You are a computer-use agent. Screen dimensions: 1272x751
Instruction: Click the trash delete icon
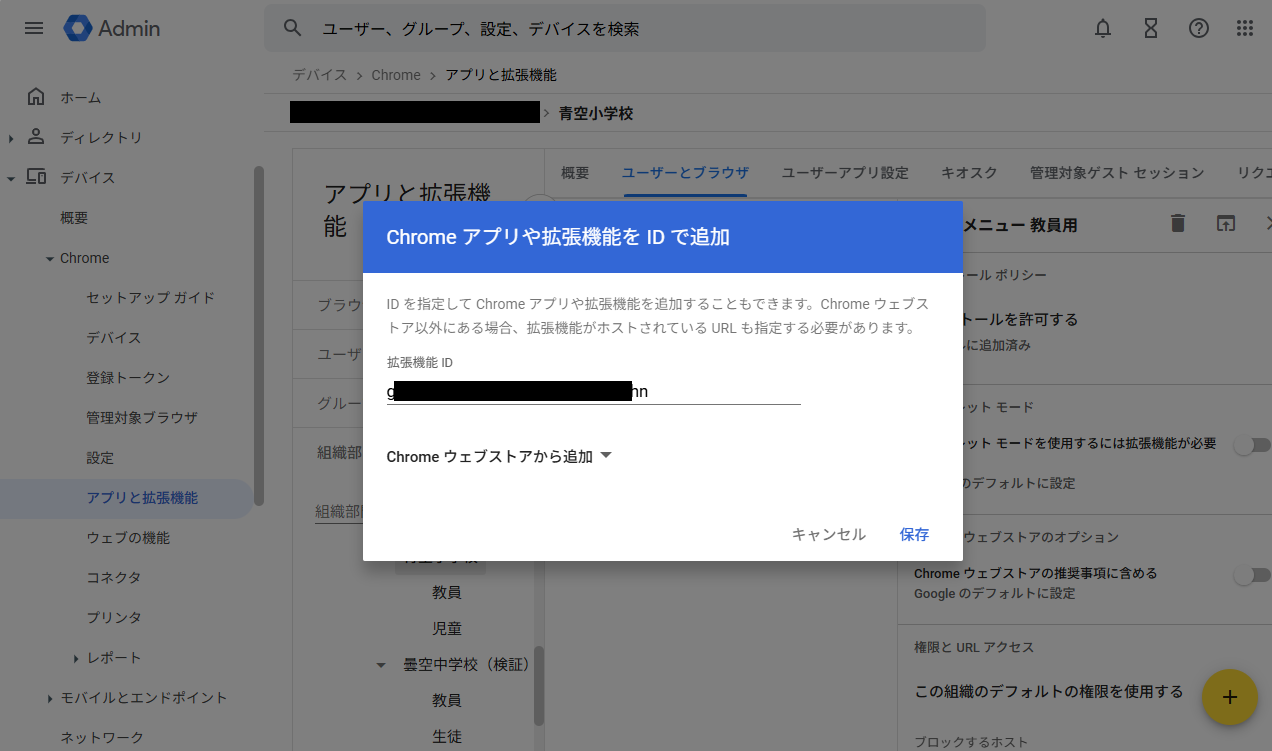pos(1178,224)
